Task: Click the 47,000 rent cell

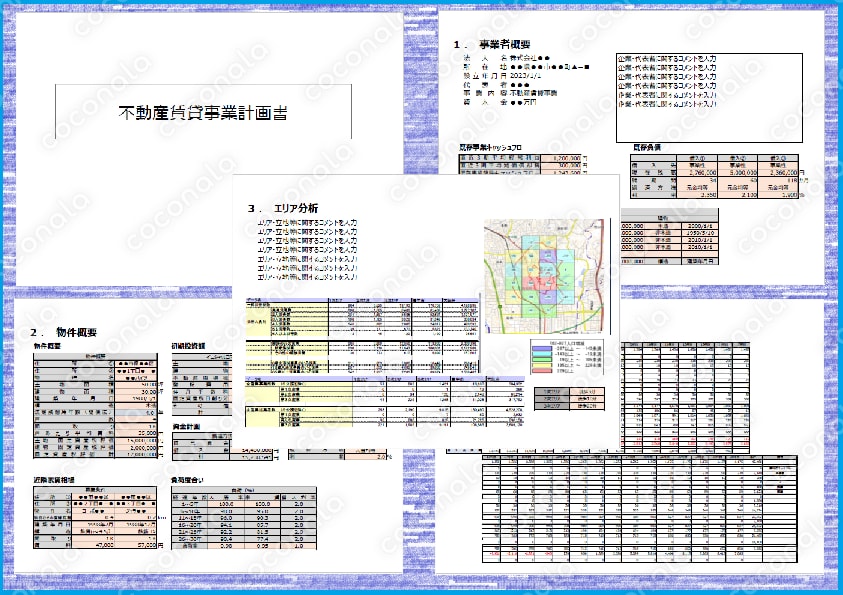Action: pos(94,544)
